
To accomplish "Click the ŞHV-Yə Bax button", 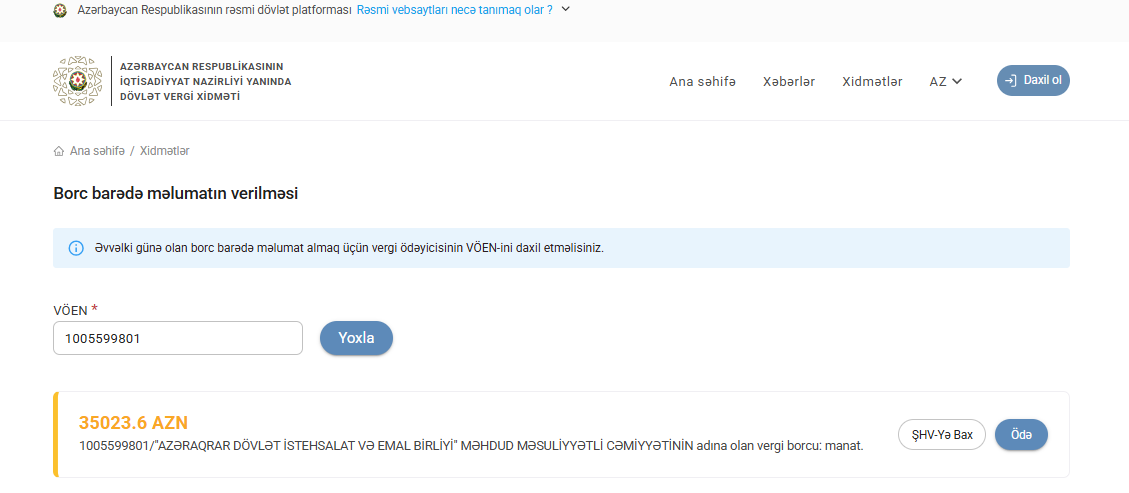I will click(x=942, y=435).
